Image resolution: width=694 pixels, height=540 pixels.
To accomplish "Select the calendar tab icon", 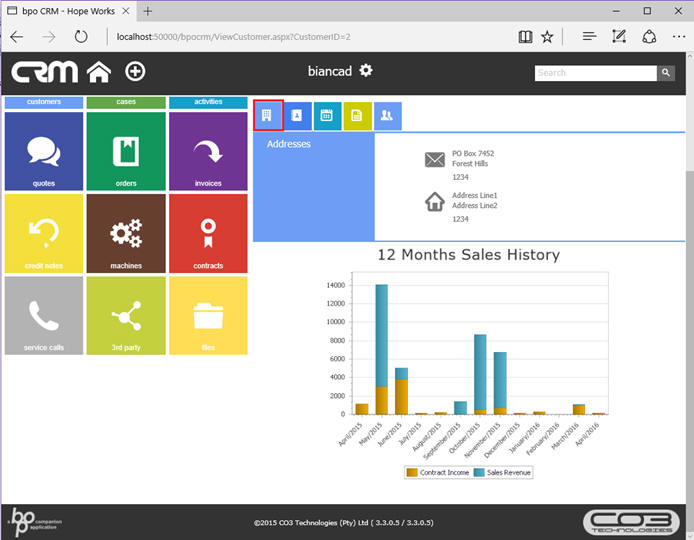I will 327,116.
